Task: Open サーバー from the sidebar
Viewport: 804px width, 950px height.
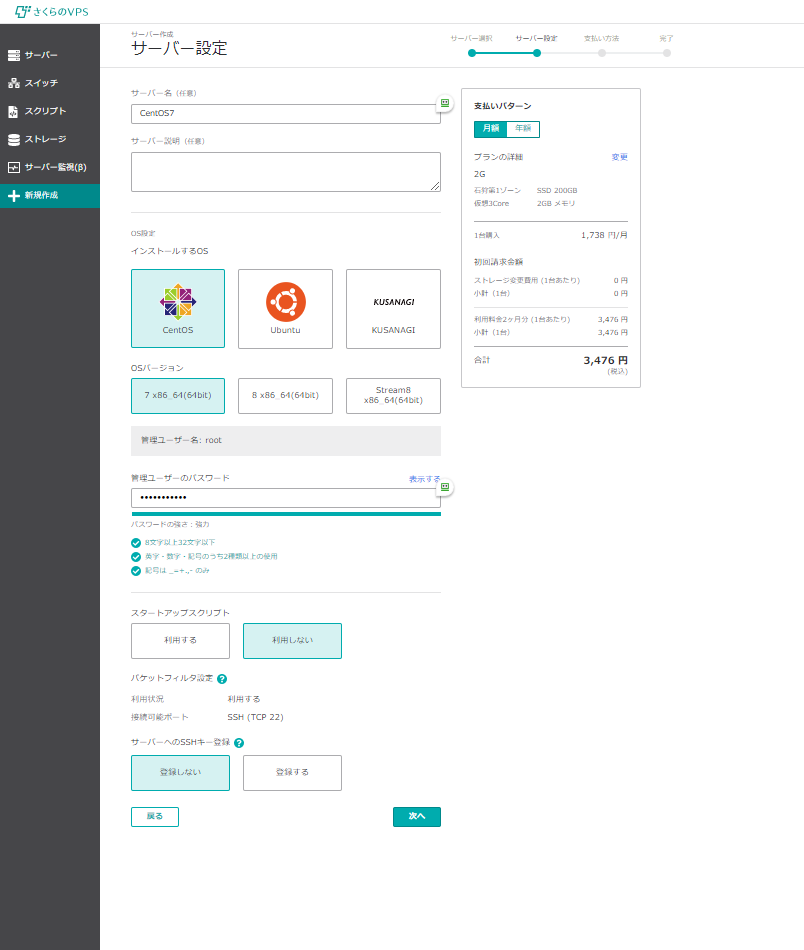Action: pyautogui.click(x=41, y=54)
